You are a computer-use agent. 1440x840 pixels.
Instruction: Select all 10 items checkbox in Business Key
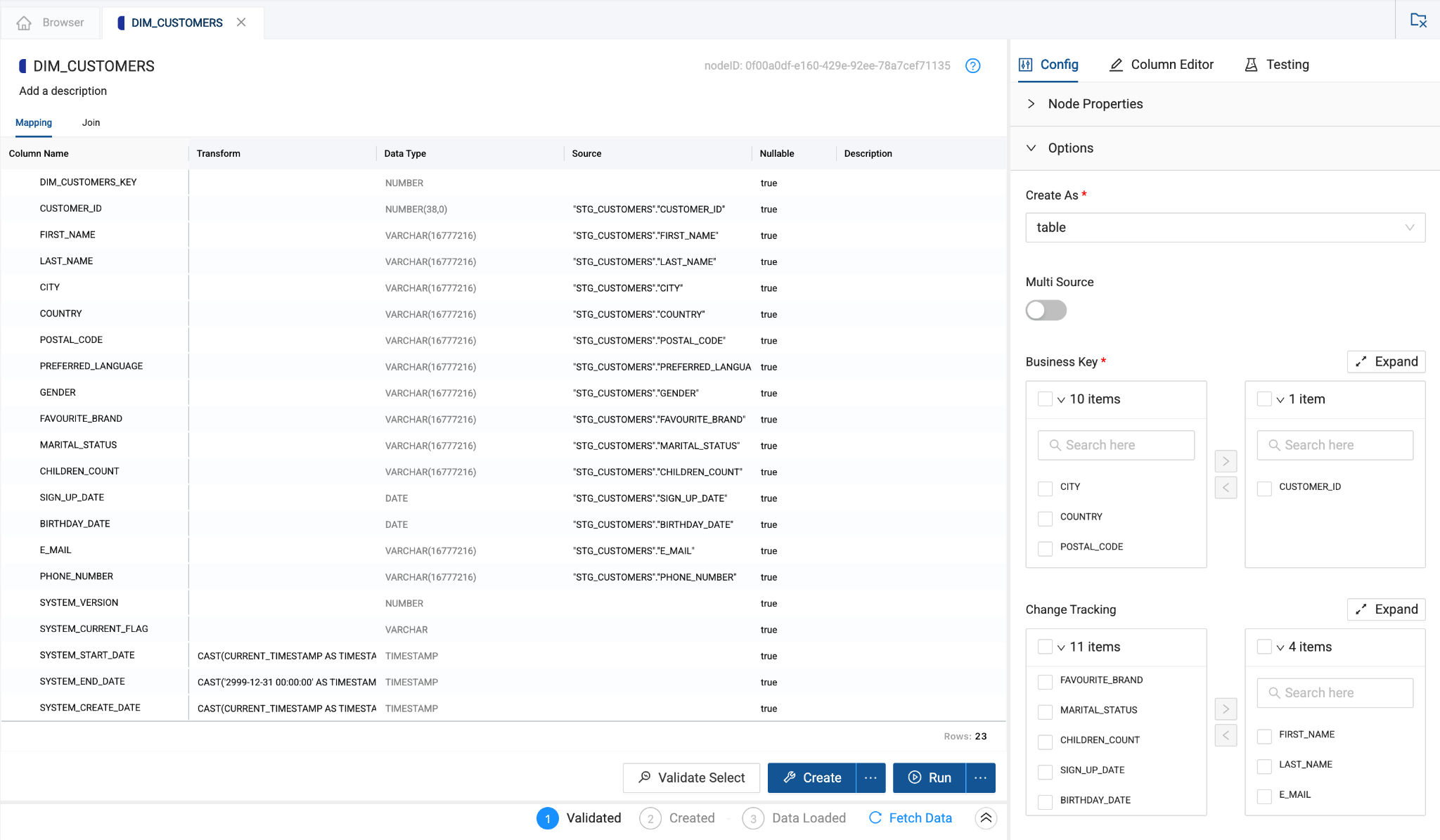pos(1045,399)
